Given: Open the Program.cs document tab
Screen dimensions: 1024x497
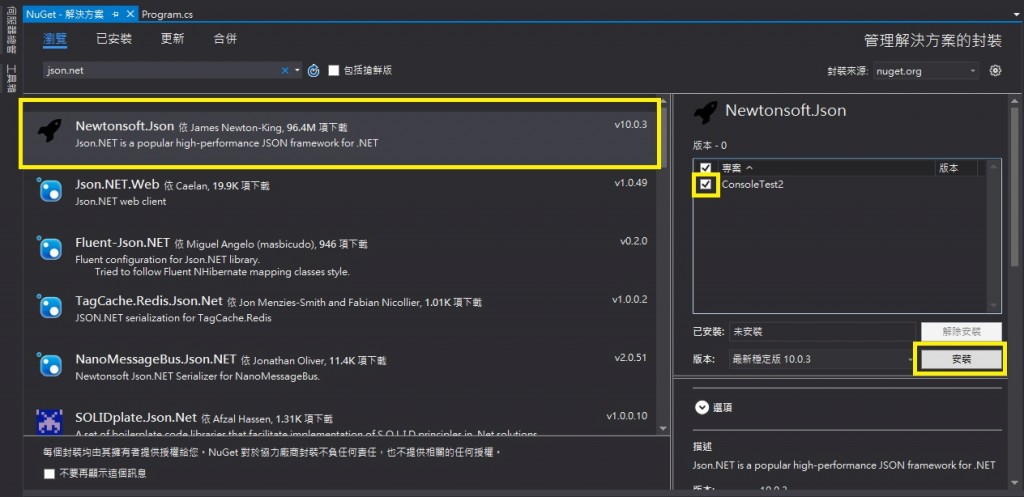Looking at the screenshot, I should click(x=167, y=14).
